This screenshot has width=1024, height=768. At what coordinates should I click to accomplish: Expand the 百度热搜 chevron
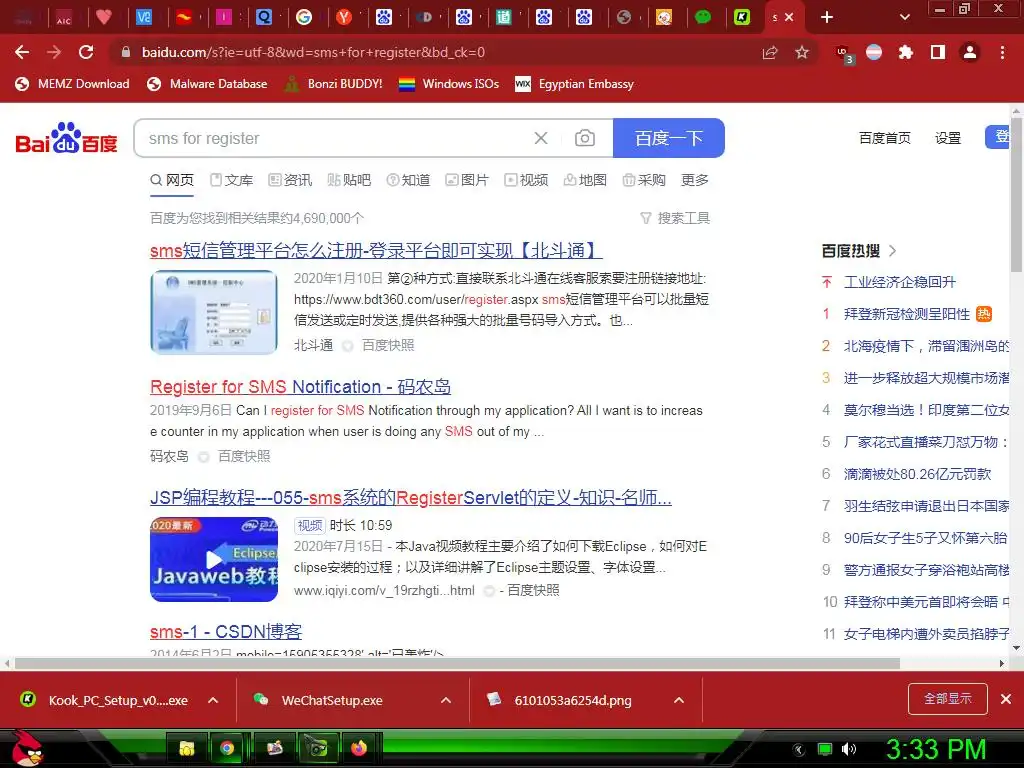893,251
